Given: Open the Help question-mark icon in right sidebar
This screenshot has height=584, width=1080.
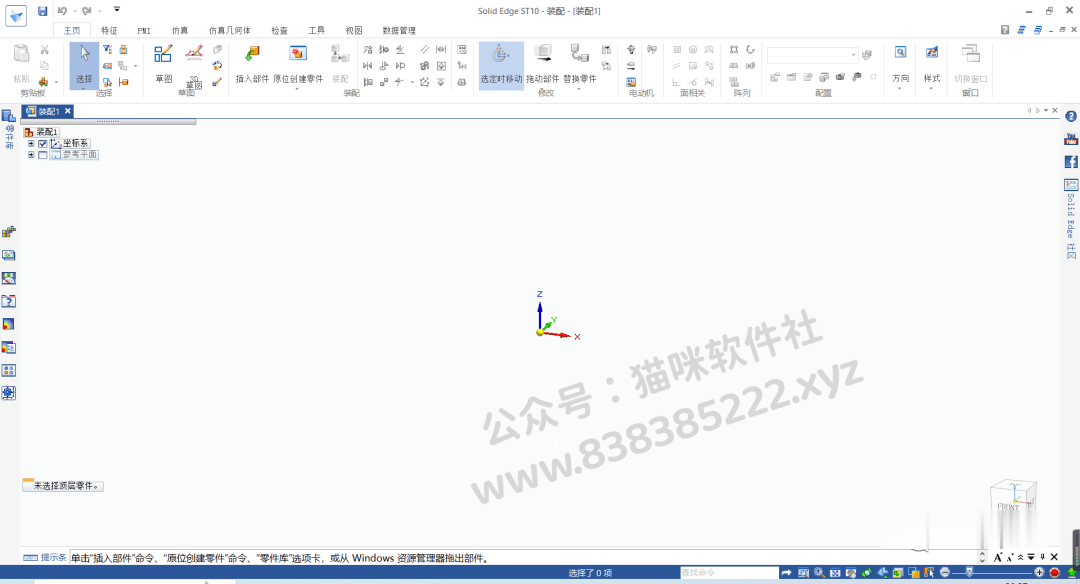Looking at the screenshot, I should (1071, 116).
